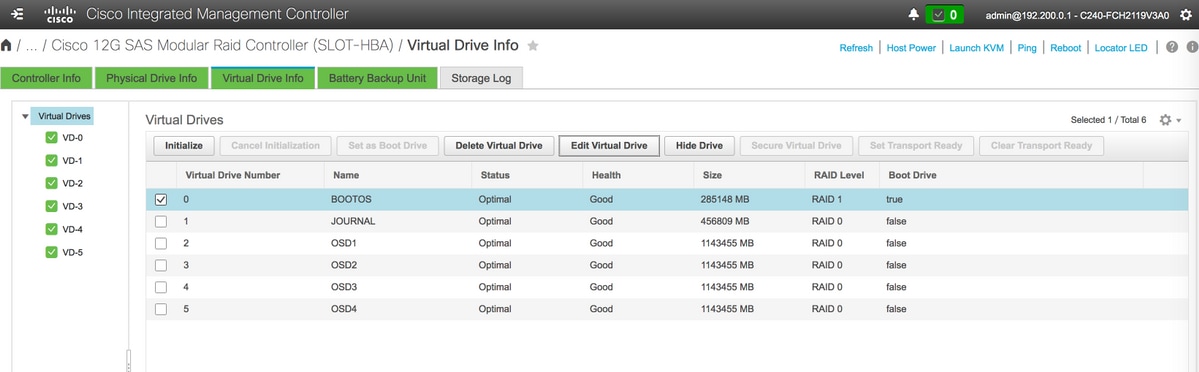Click the Initialize button
The height and width of the screenshot is (372, 1199).
click(x=184, y=145)
